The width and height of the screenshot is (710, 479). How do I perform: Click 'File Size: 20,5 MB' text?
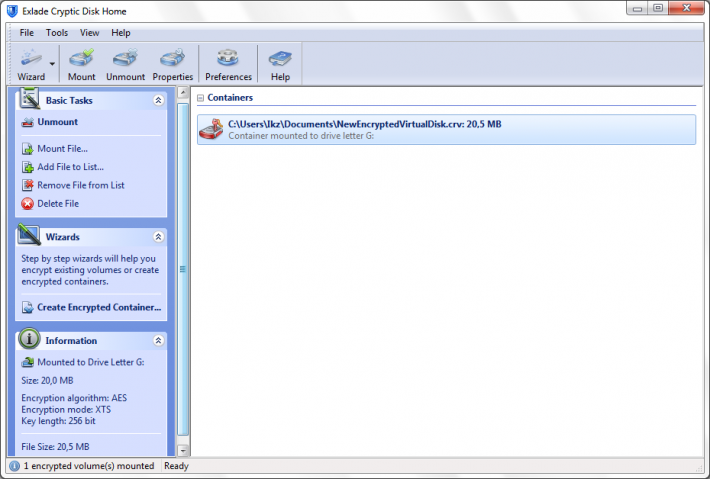tap(55, 447)
